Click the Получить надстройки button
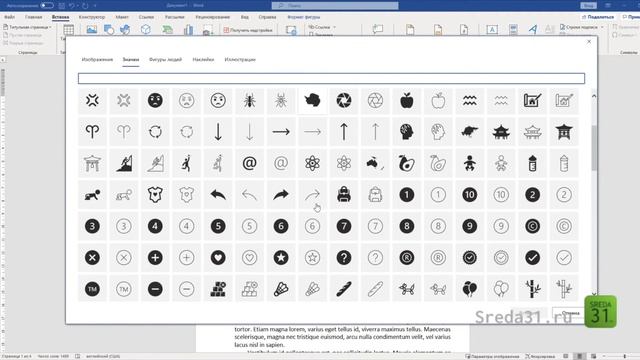 click(248, 30)
